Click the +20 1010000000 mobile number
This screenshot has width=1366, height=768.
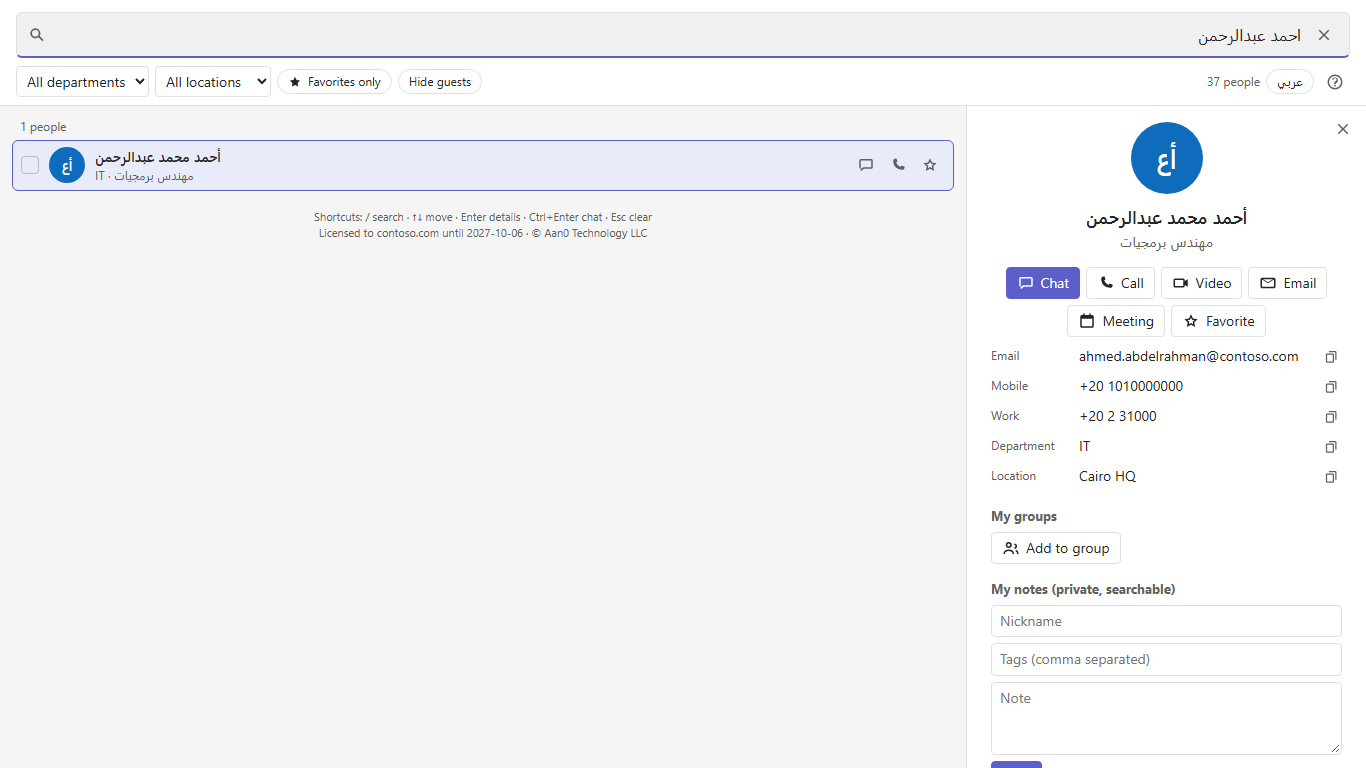tap(1131, 386)
